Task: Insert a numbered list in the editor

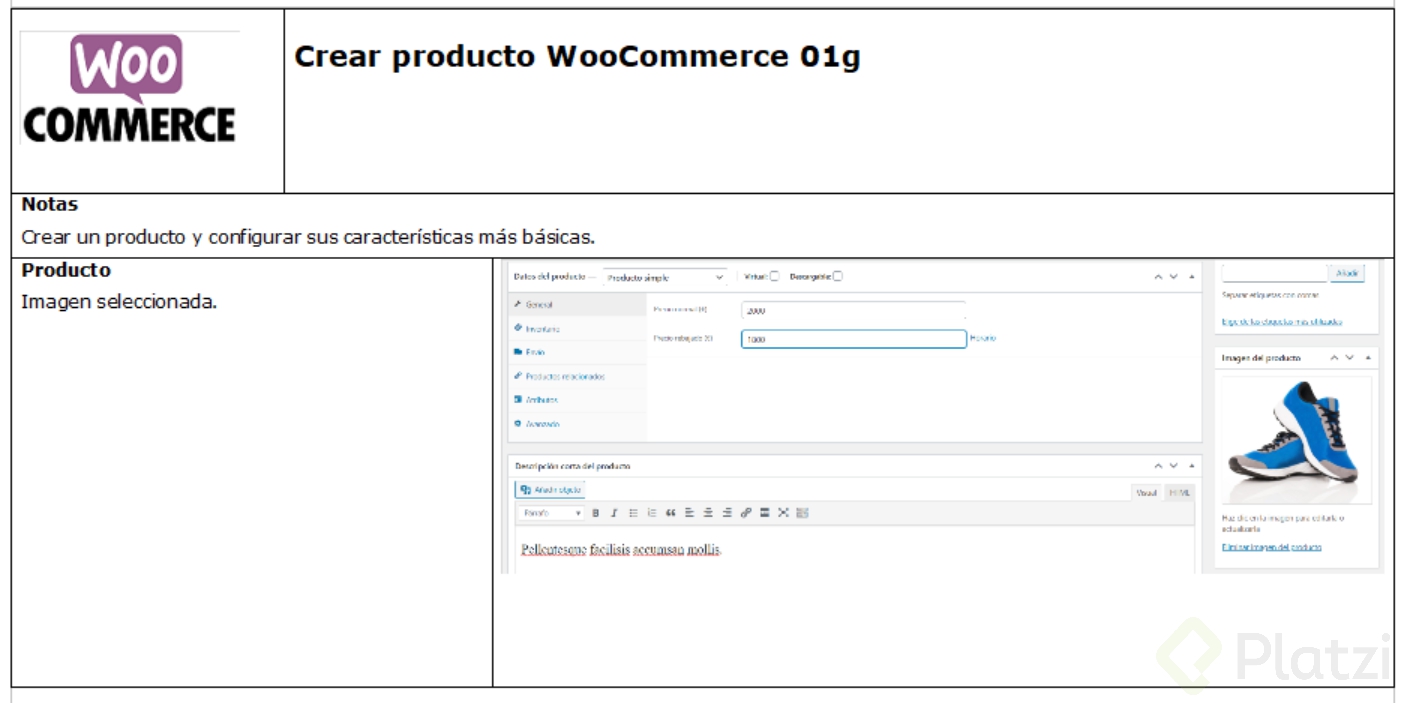Action: pos(652,513)
